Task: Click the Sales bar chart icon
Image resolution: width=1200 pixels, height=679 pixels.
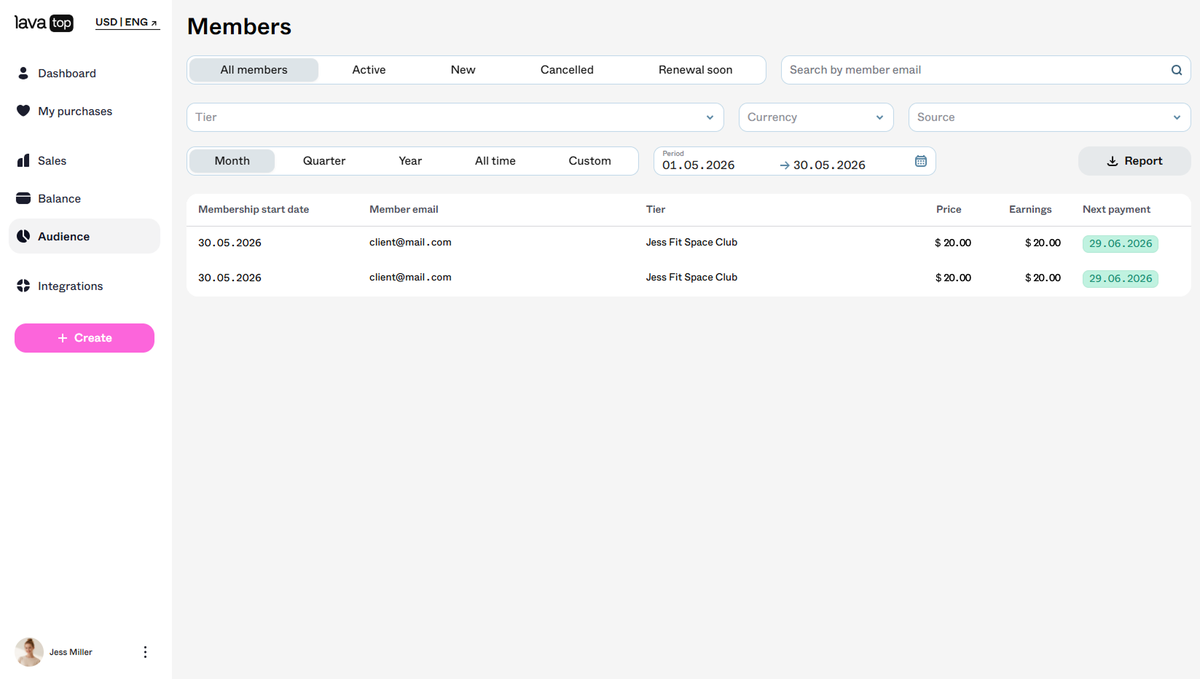Action: [x=23, y=160]
